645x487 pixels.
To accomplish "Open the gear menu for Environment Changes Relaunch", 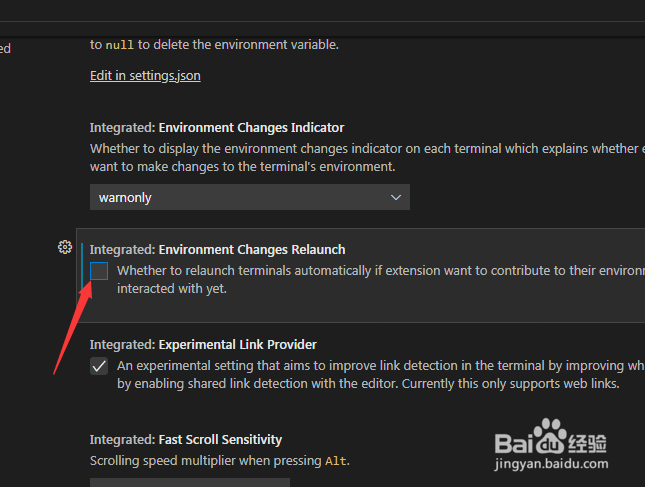I will pyautogui.click(x=65, y=247).
